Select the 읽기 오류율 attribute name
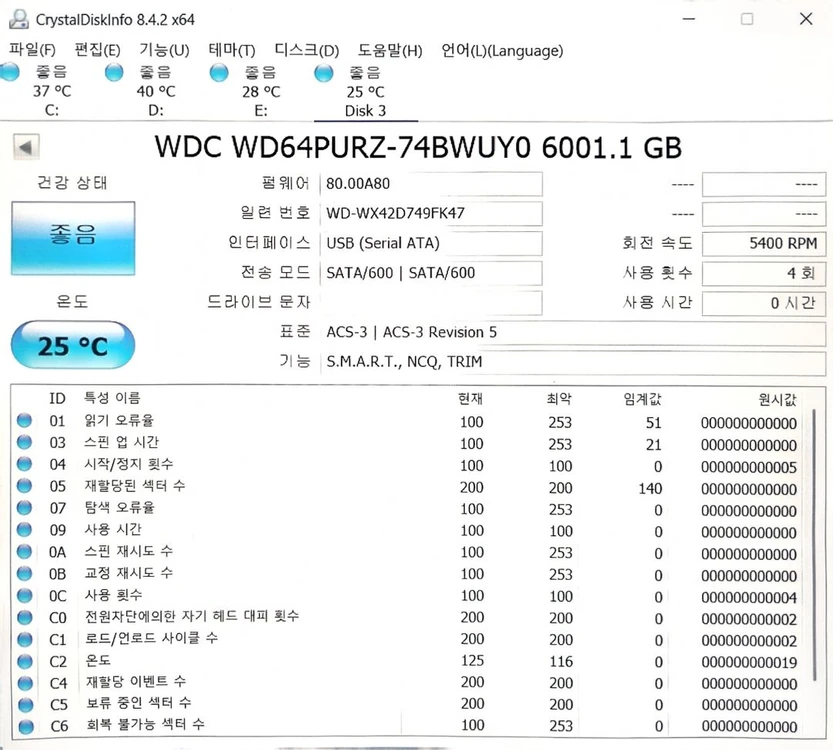The width and height of the screenshot is (833, 750). pyautogui.click(x=119, y=421)
